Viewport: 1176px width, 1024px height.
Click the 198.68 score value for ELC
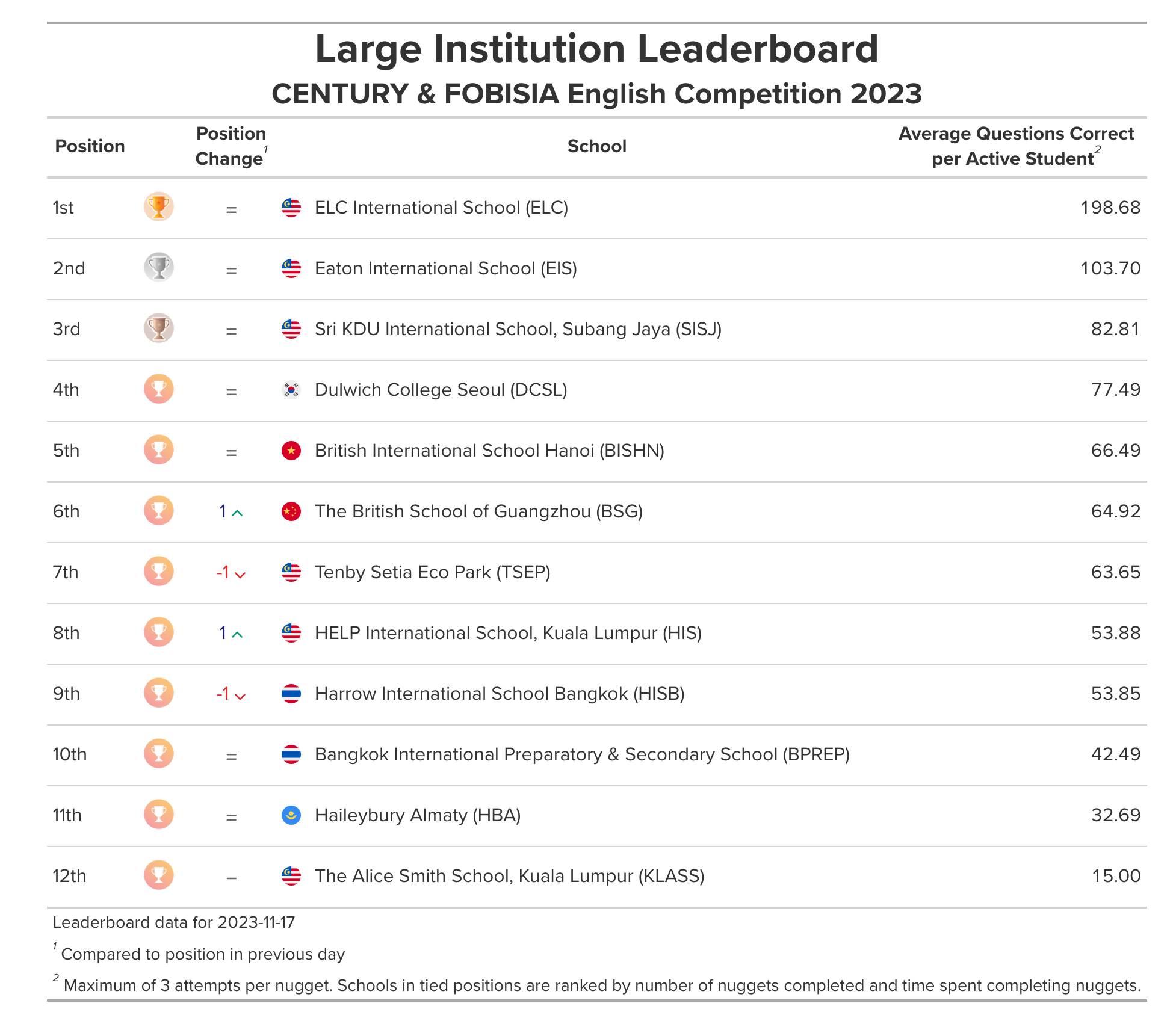pyautogui.click(x=1110, y=208)
